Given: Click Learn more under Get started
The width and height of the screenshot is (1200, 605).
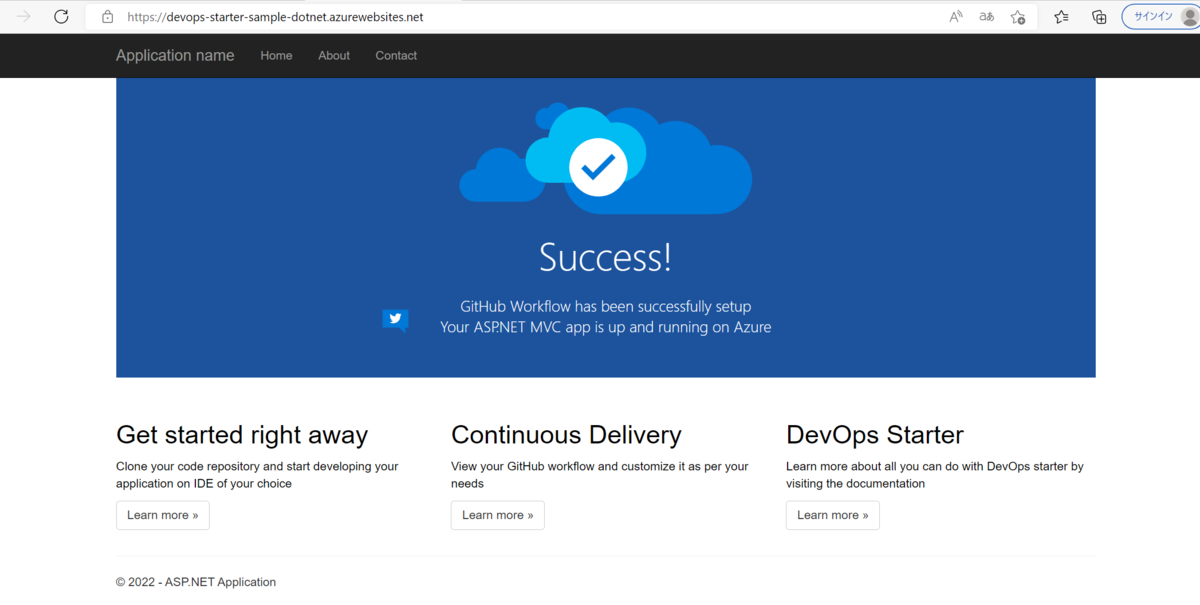Looking at the screenshot, I should [x=163, y=515].
